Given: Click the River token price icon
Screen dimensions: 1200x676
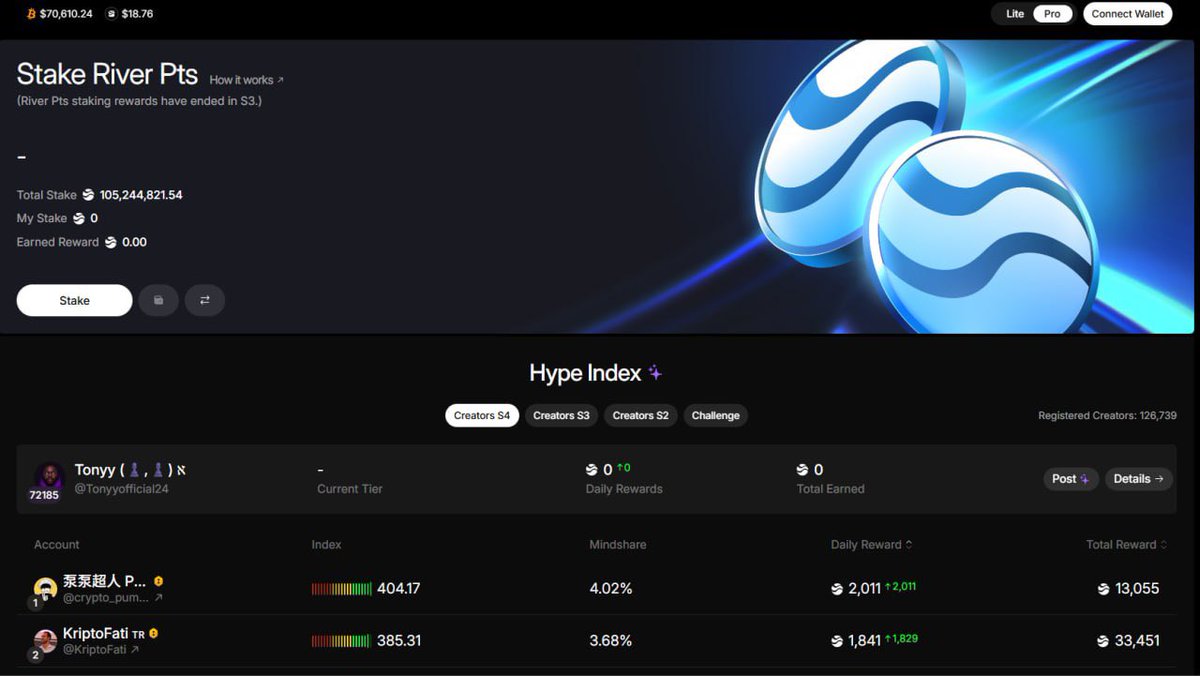Looking at the screenshot, I should click(111, 14).
